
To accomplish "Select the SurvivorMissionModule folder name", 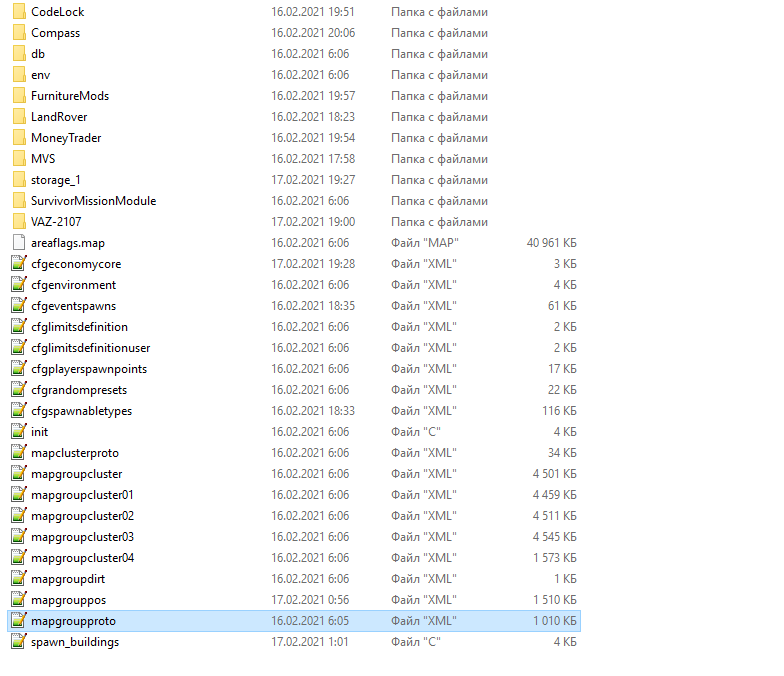I will (x=94, y=200).
